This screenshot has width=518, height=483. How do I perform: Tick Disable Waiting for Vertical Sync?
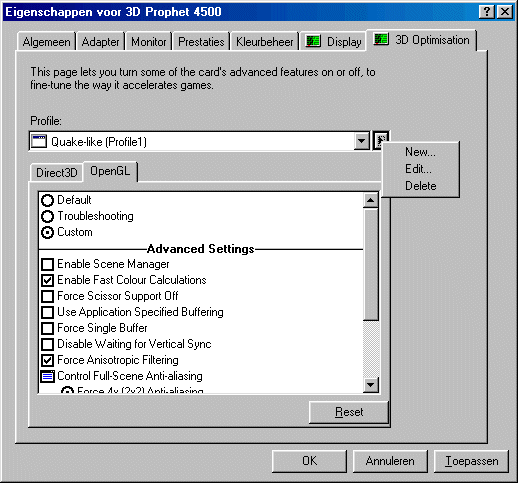47,344
